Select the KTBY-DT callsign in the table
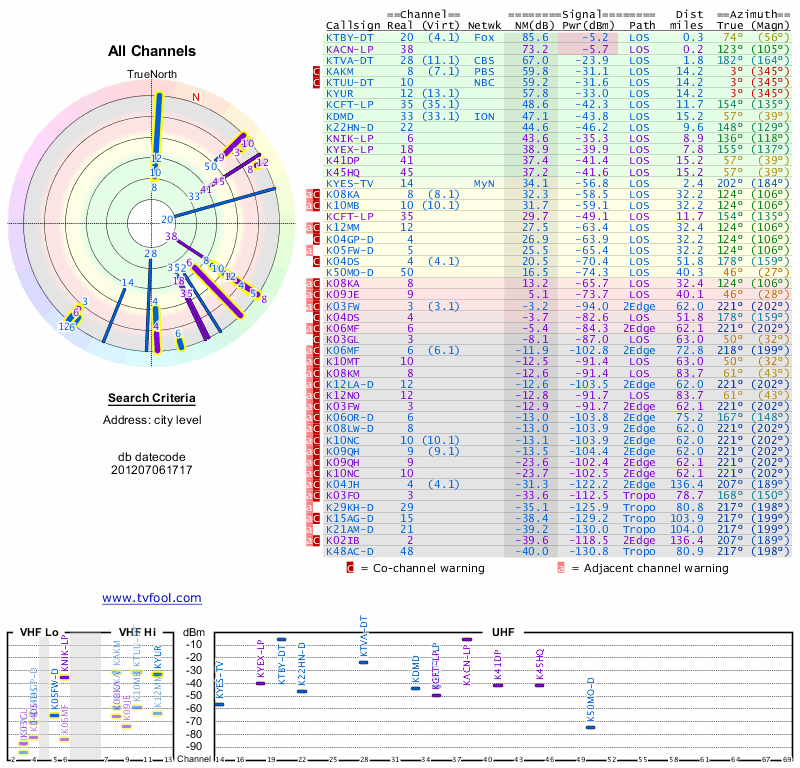This screenshot has height=768, width=800. (x=350, y=37)
